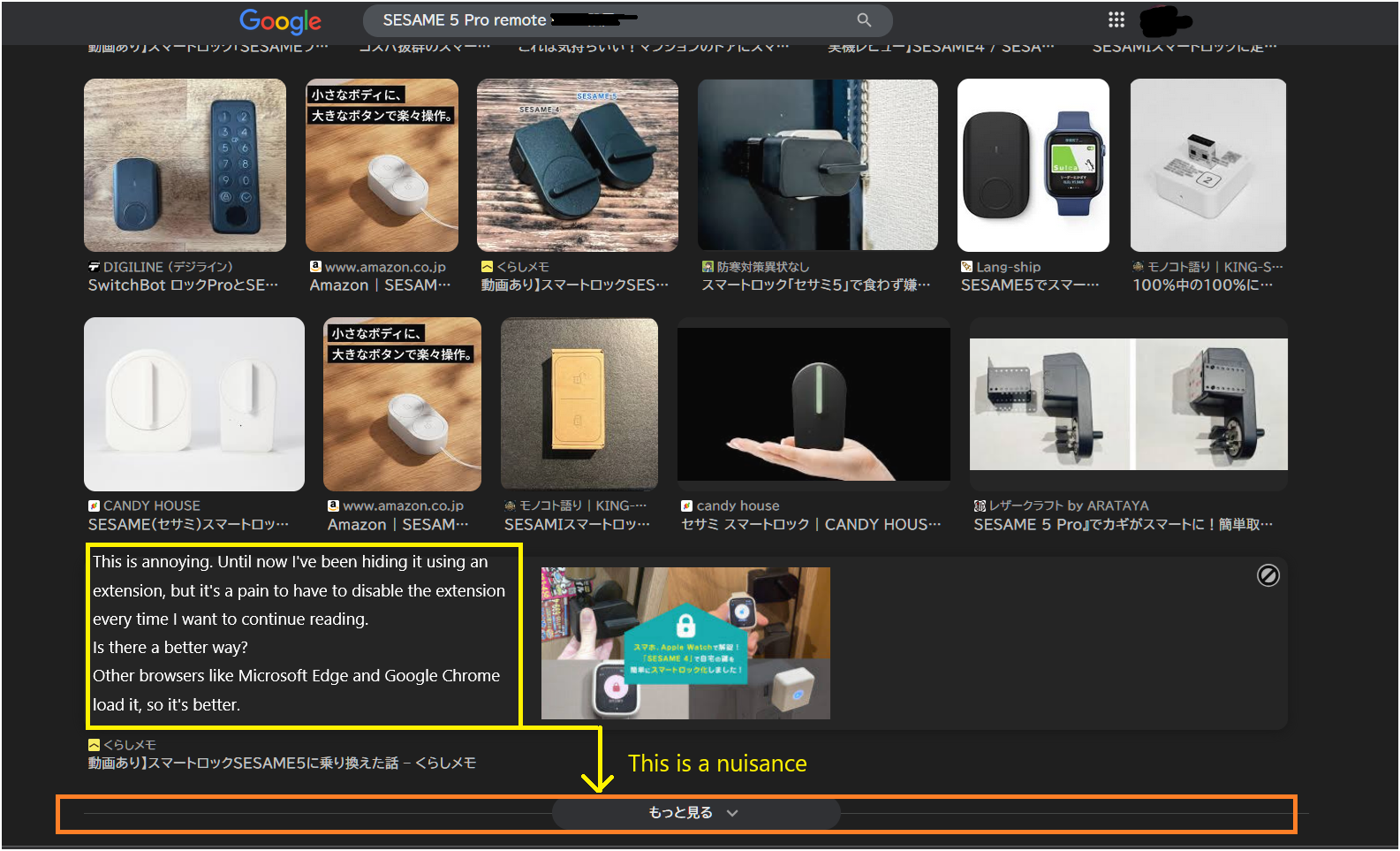
Task: Open the lowercase candy house source link
Action: [x=738, y=505]
